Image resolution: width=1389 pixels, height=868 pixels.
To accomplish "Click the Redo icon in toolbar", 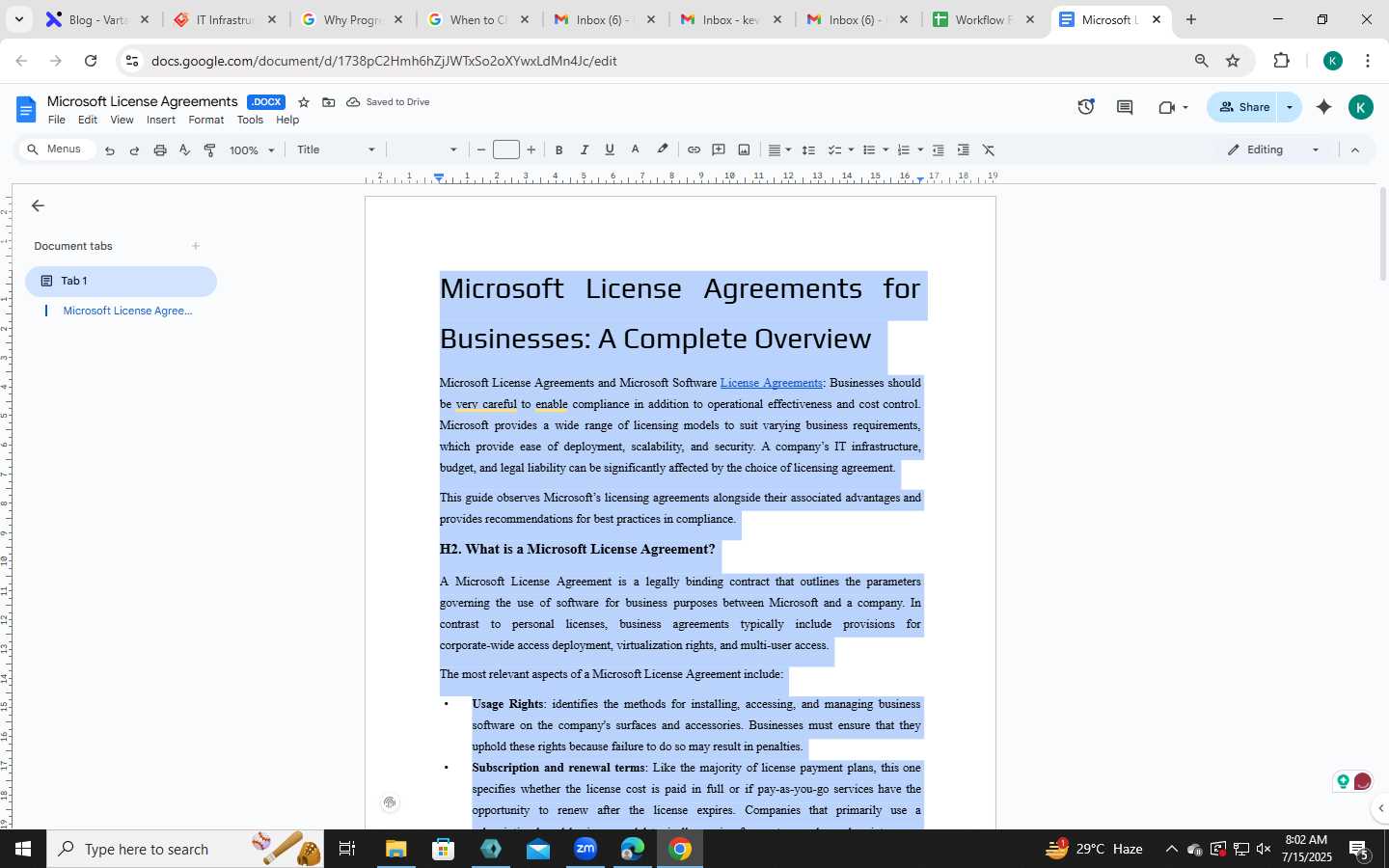I will tap(135, 150).
